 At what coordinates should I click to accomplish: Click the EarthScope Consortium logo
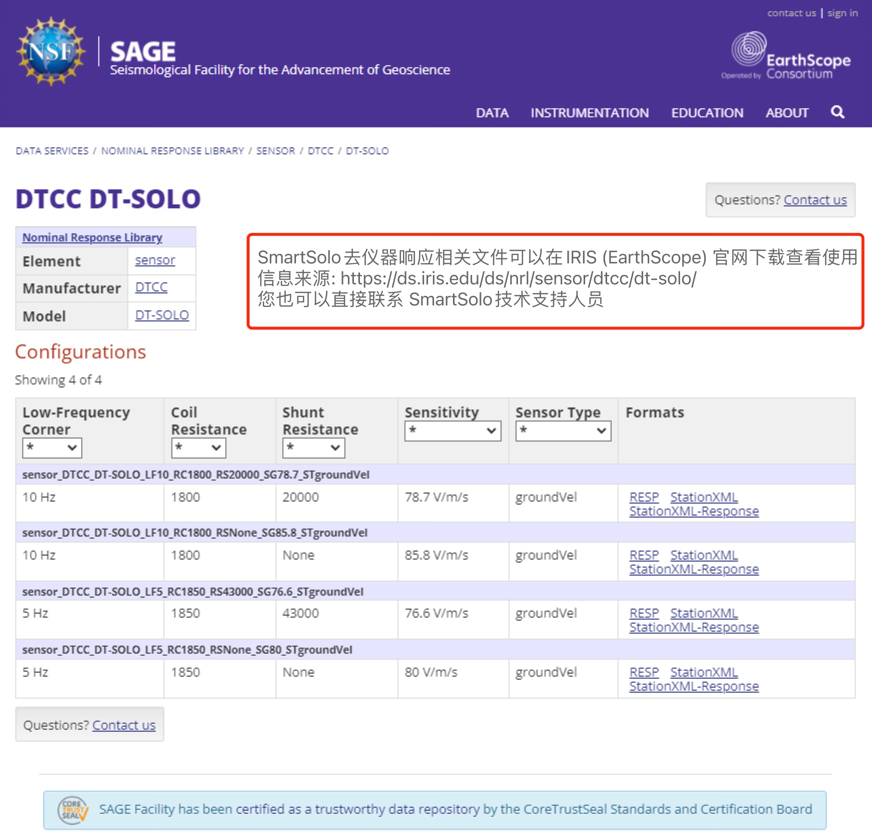[x=786, y=56]
